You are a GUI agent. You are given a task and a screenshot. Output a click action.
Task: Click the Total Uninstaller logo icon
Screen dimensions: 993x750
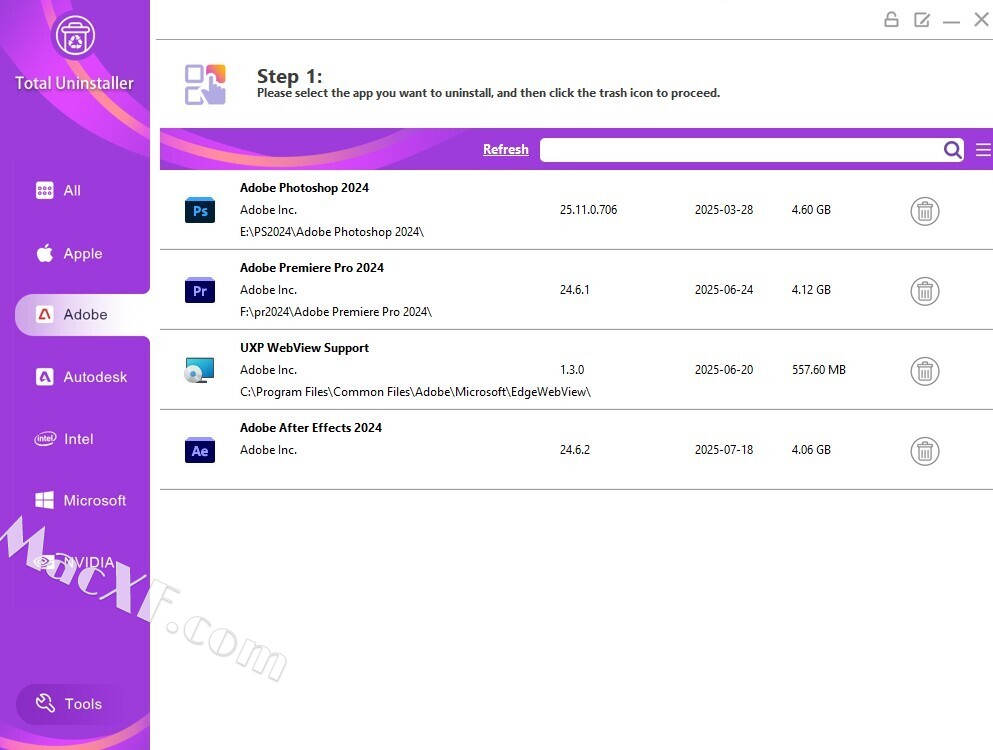75,36
